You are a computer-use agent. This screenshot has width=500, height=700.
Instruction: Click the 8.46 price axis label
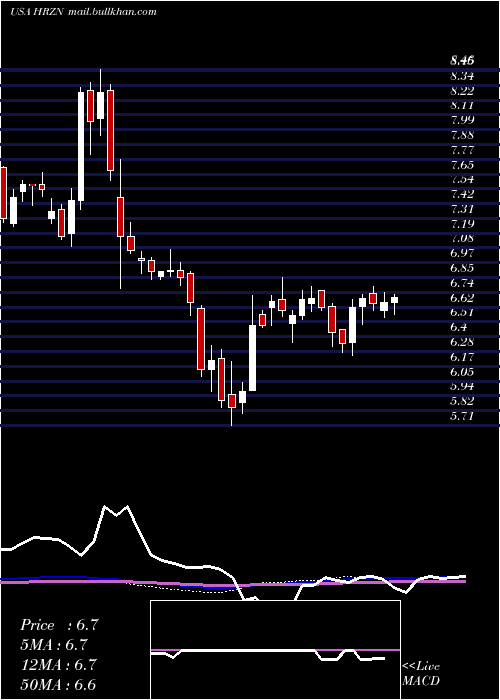pos(462,60)
